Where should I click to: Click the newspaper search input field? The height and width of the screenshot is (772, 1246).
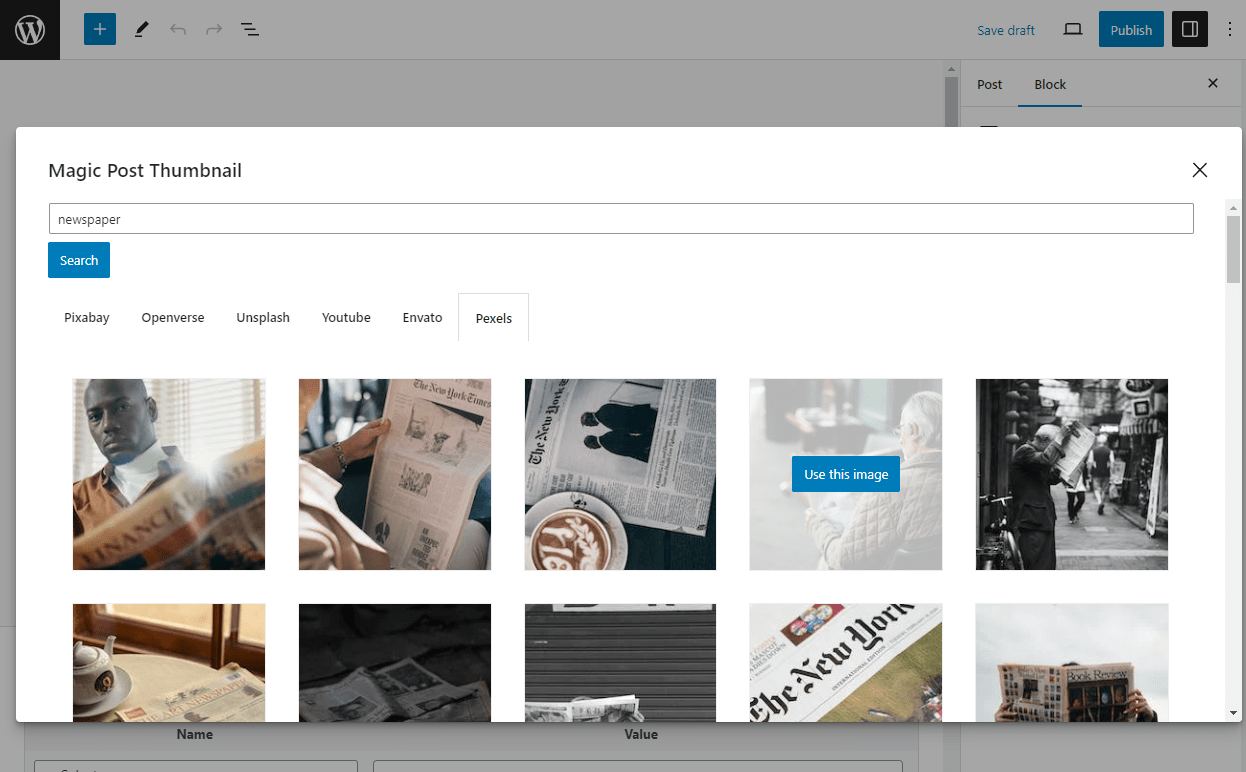click(620, 219)
